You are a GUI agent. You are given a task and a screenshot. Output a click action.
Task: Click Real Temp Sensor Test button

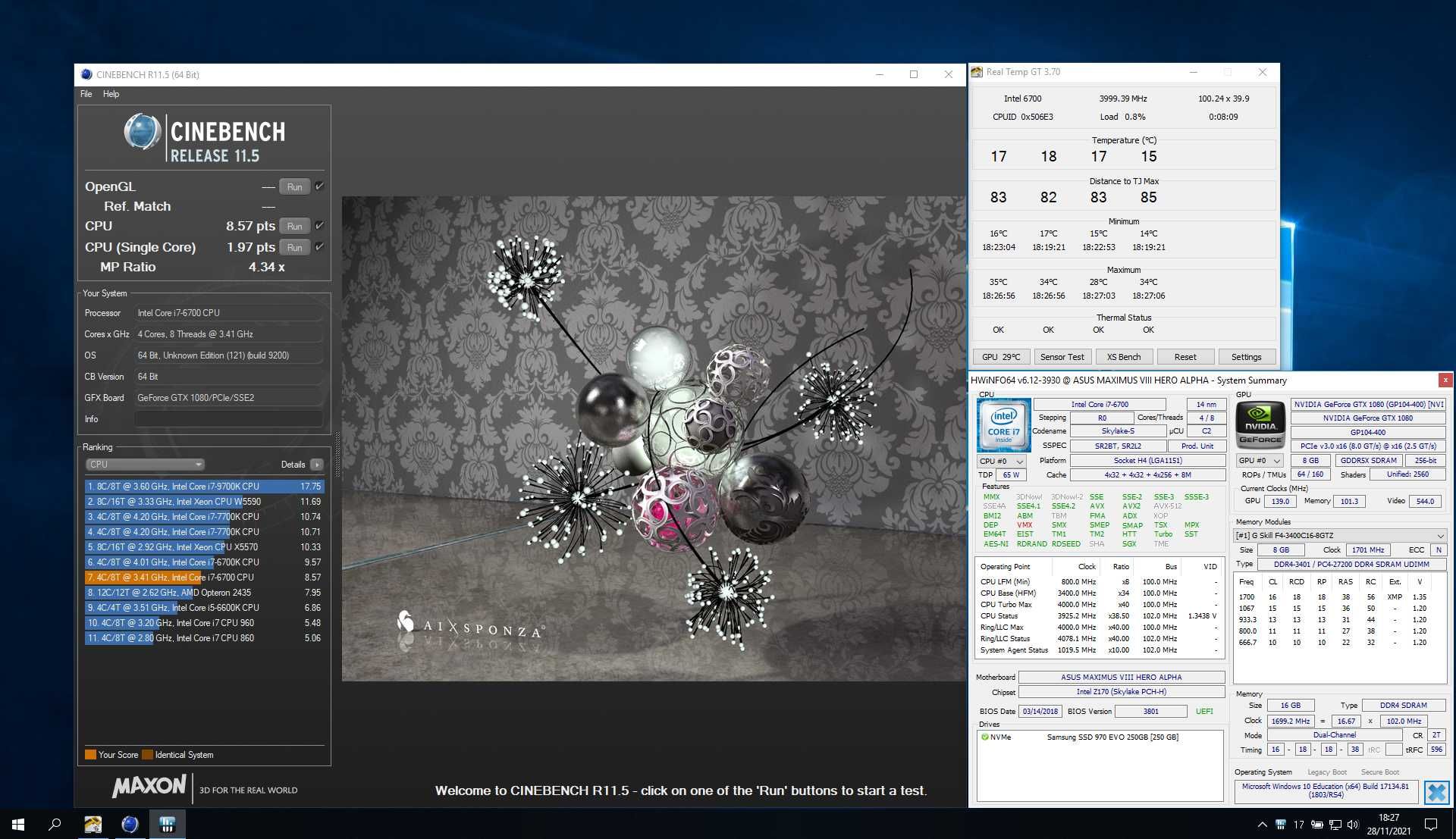[x=1062, y=357]
